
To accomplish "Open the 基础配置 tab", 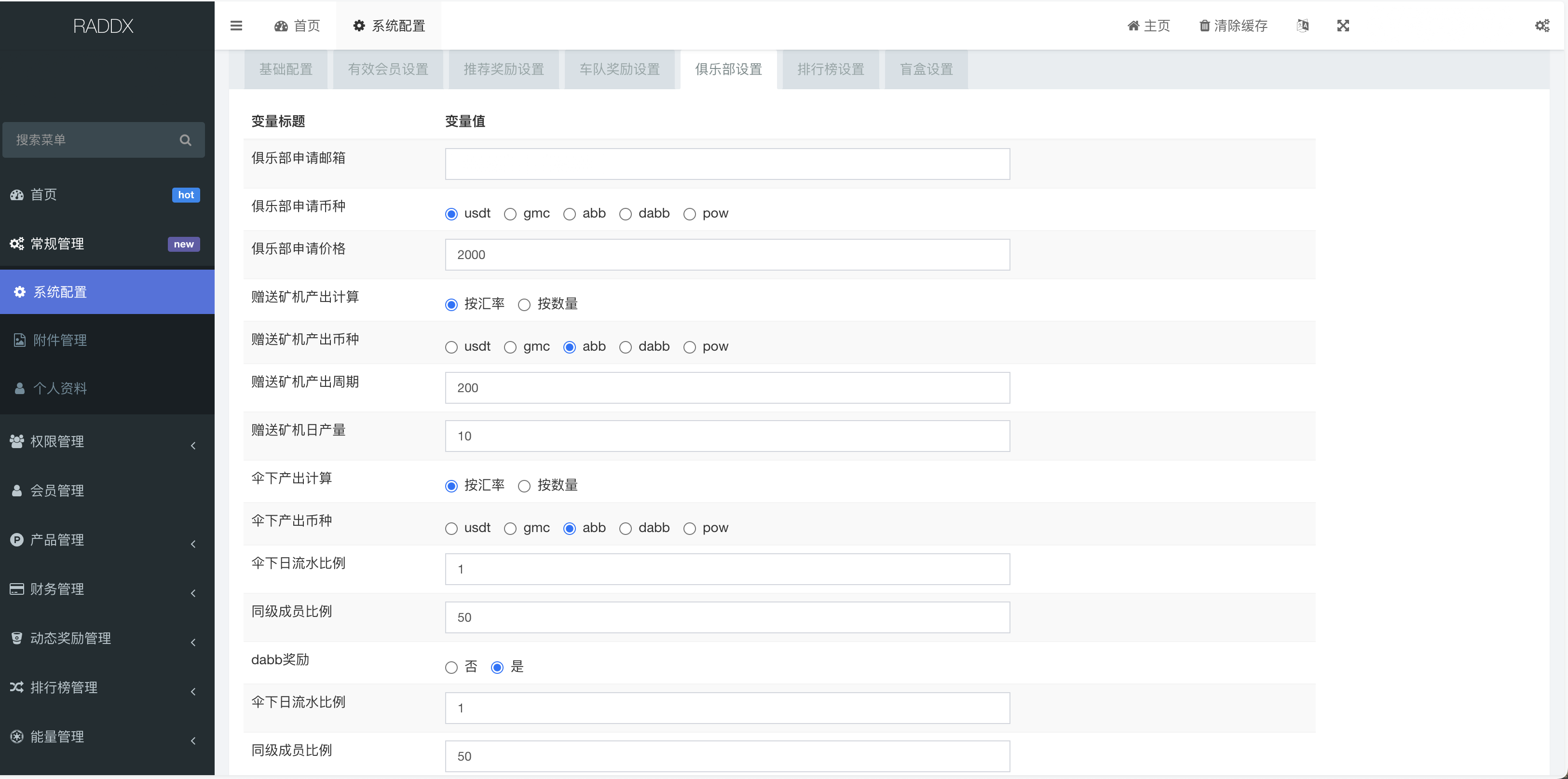I will pos(286,69).
